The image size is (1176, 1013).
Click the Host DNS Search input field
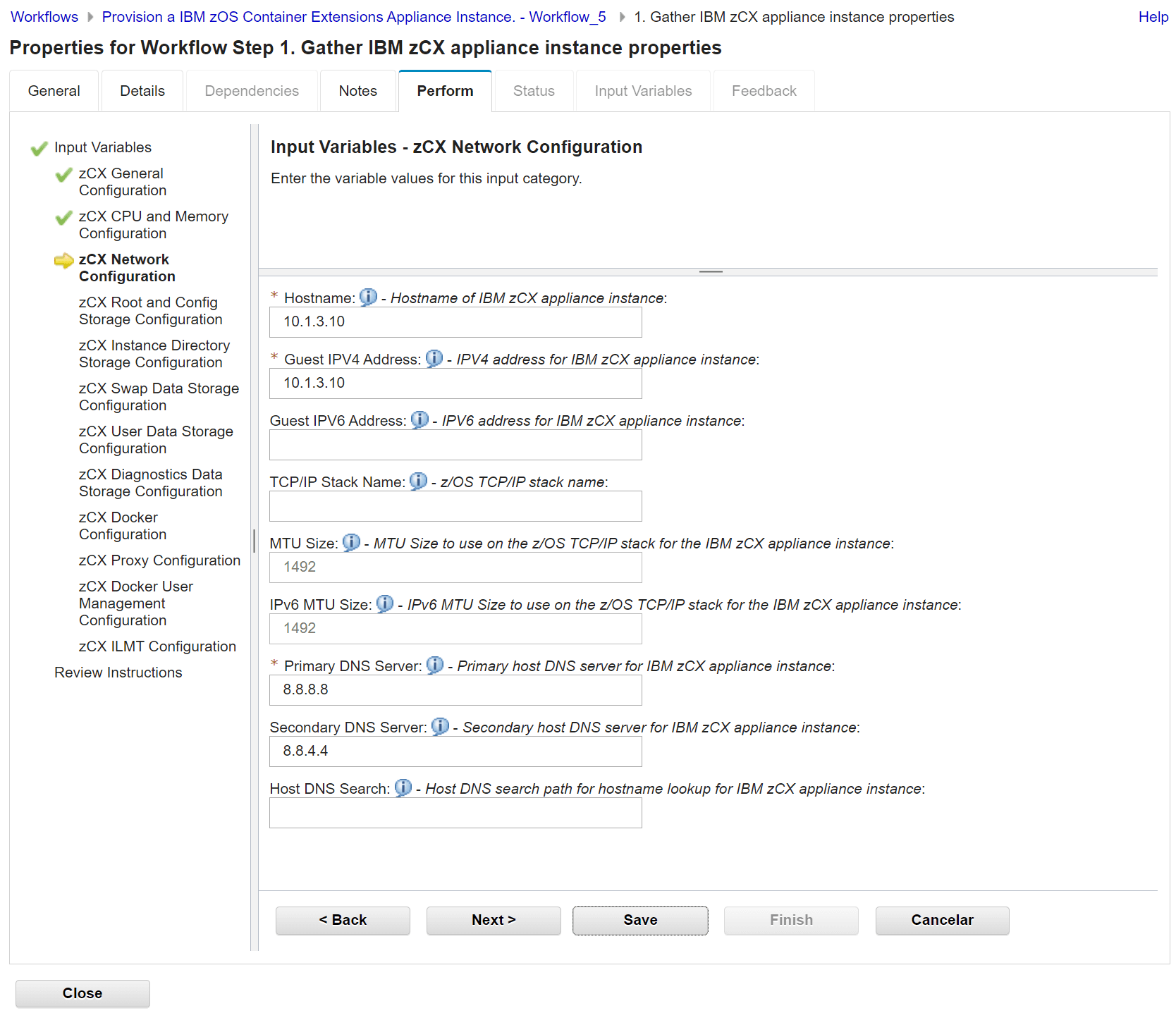(455, 813)
